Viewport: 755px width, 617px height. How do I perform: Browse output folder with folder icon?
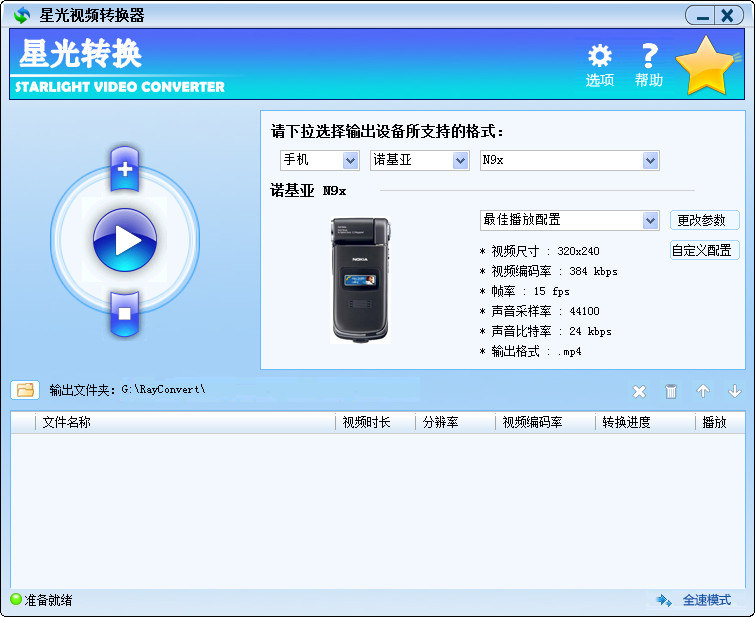pos(25,390)
